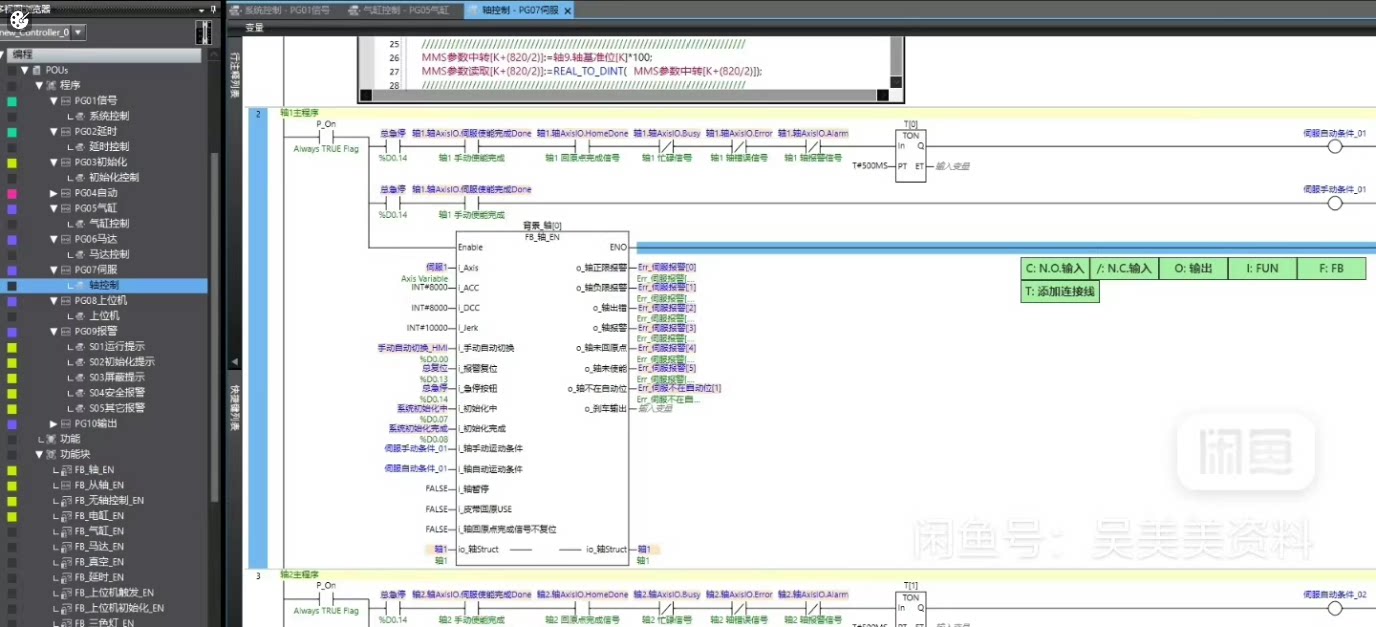The width and height of the screenshot is (1376, 627).
Task: Collapse the PG09报警 program node
Action: (x=54, y=331)
